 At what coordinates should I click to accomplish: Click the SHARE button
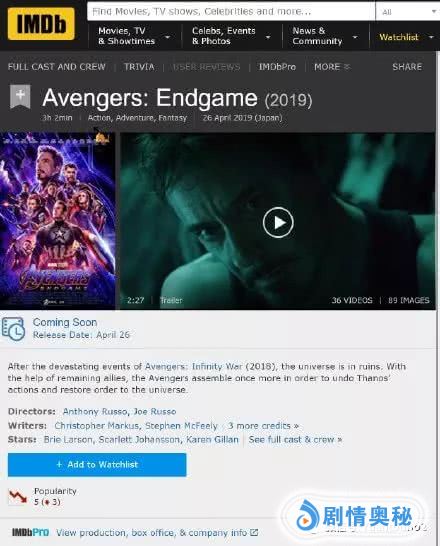coord(407,67)
